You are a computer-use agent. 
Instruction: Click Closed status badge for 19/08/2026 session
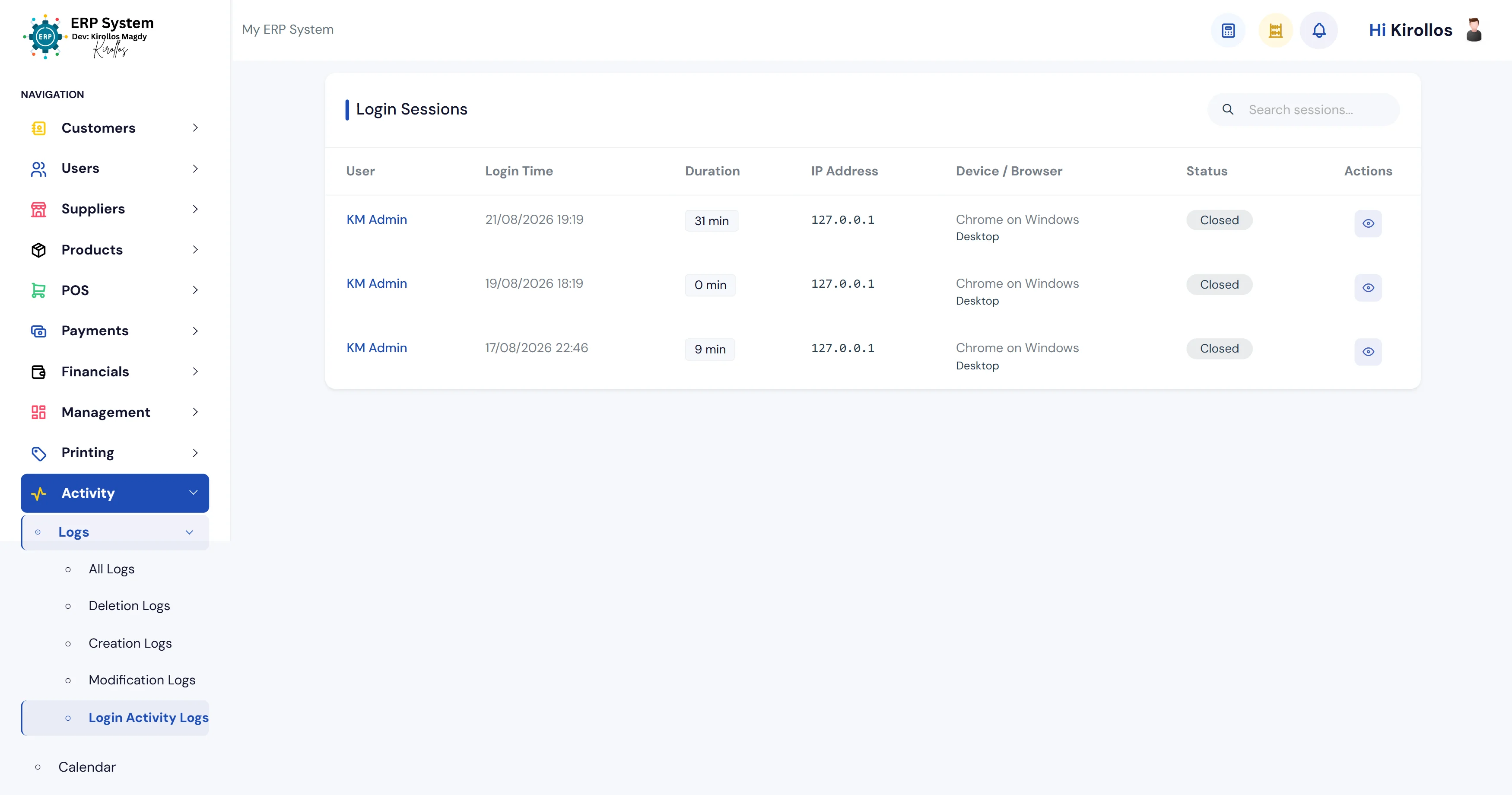click(x=1219, y=285)
